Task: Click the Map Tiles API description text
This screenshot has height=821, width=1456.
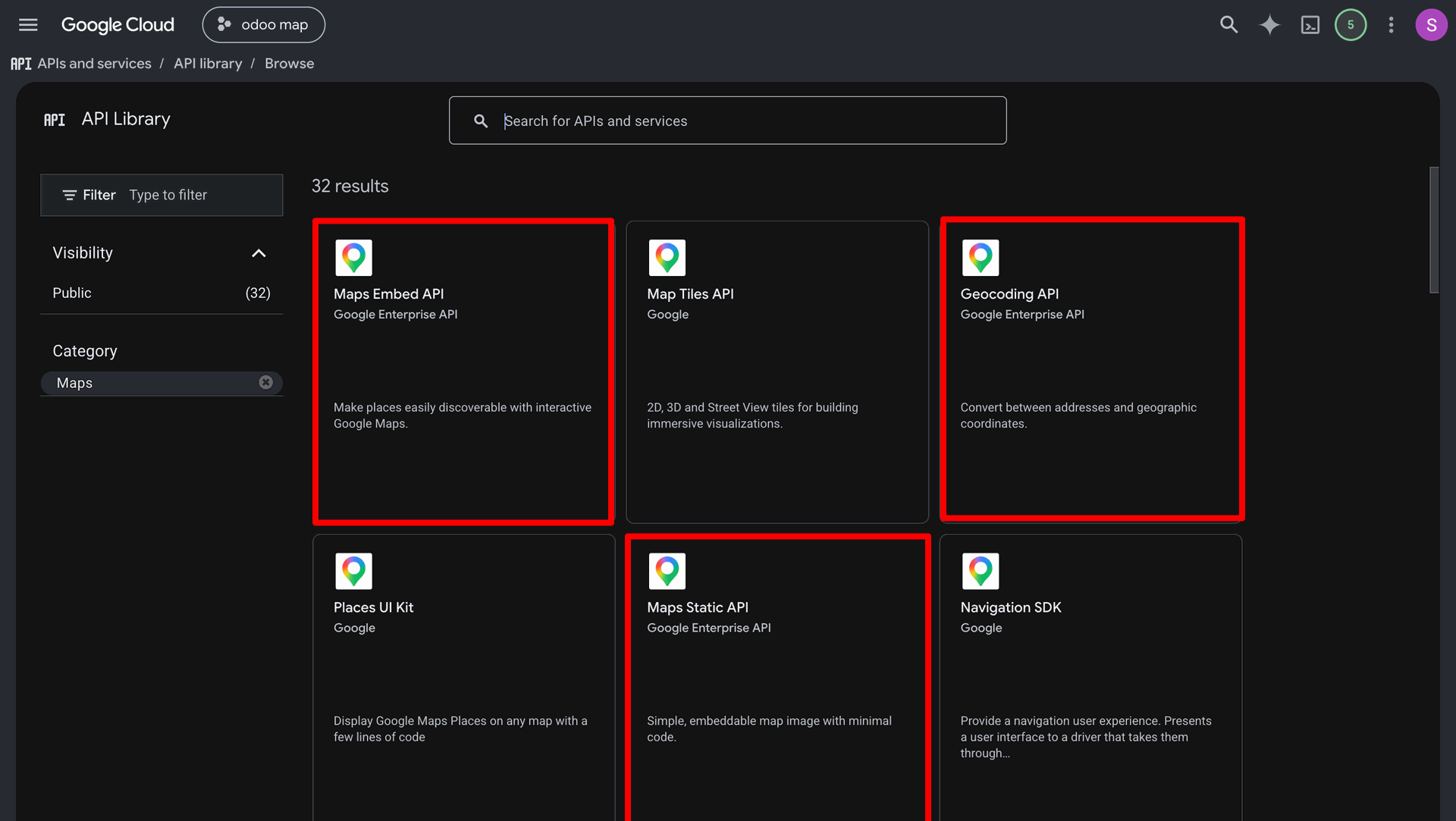Action: point(752,415)
